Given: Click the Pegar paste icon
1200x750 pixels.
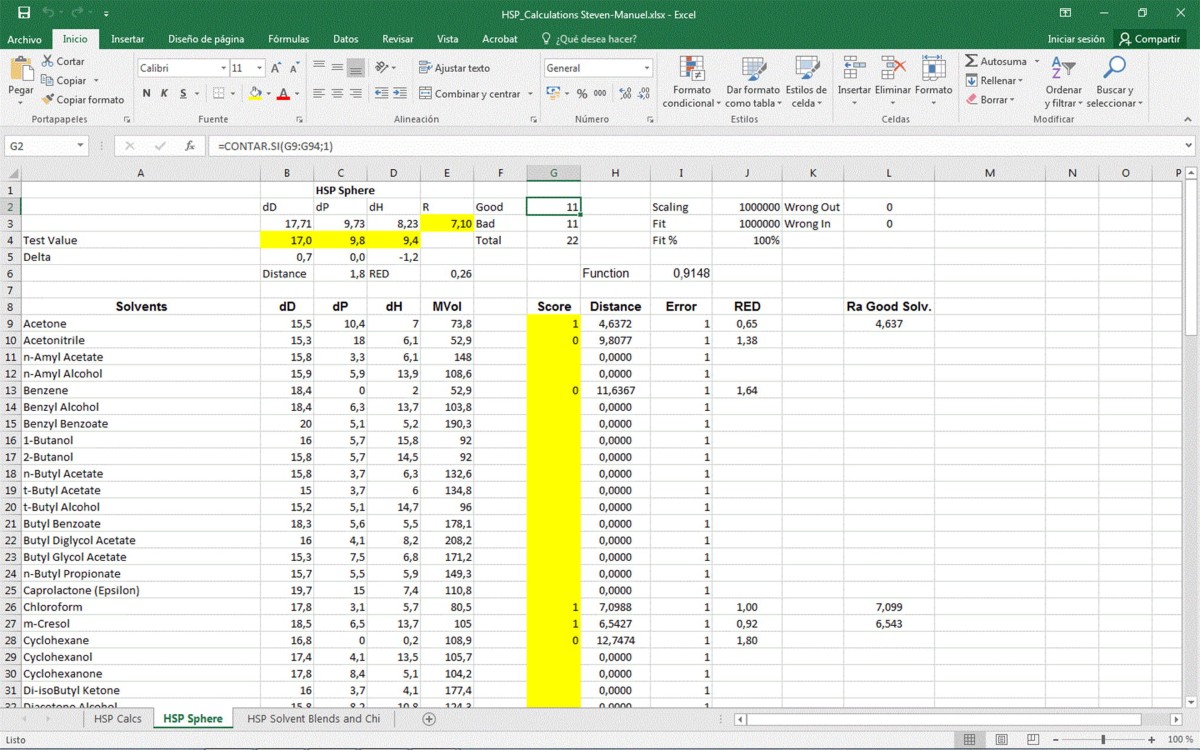Looking at the screenshot, I should coord(21,71).
